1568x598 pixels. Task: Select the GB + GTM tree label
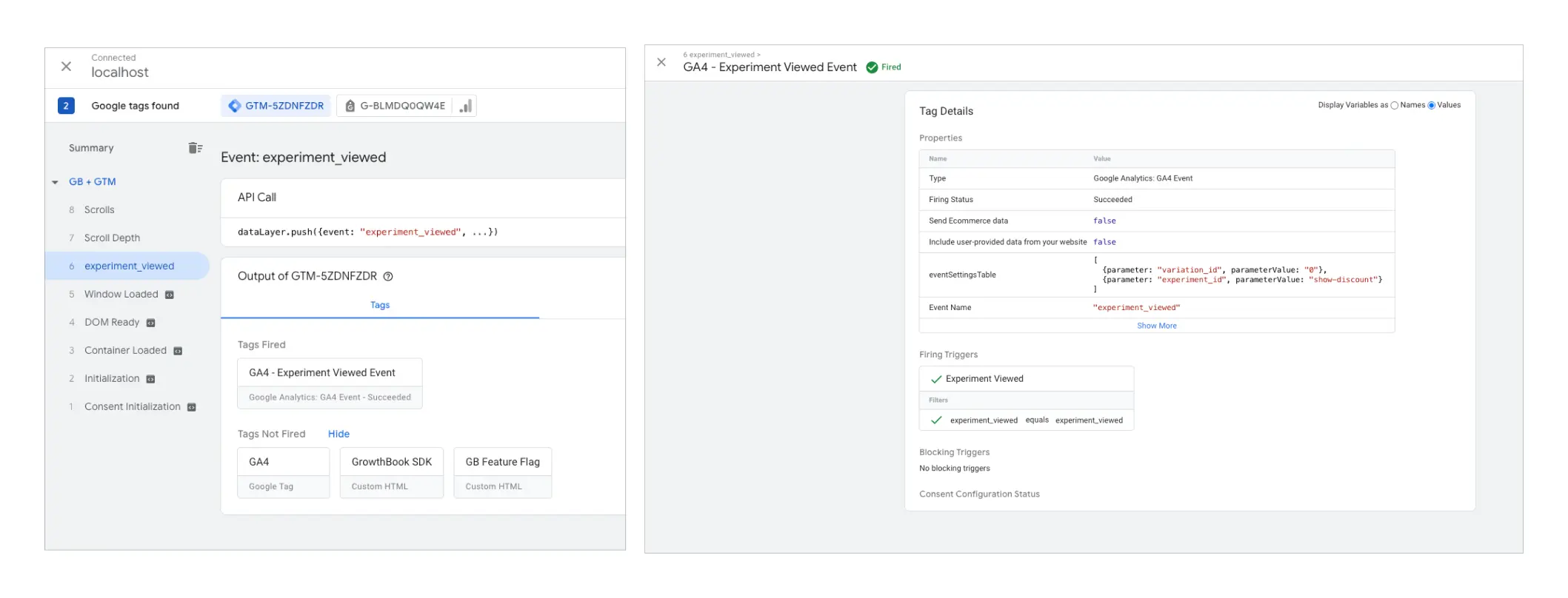click(93, 182)
